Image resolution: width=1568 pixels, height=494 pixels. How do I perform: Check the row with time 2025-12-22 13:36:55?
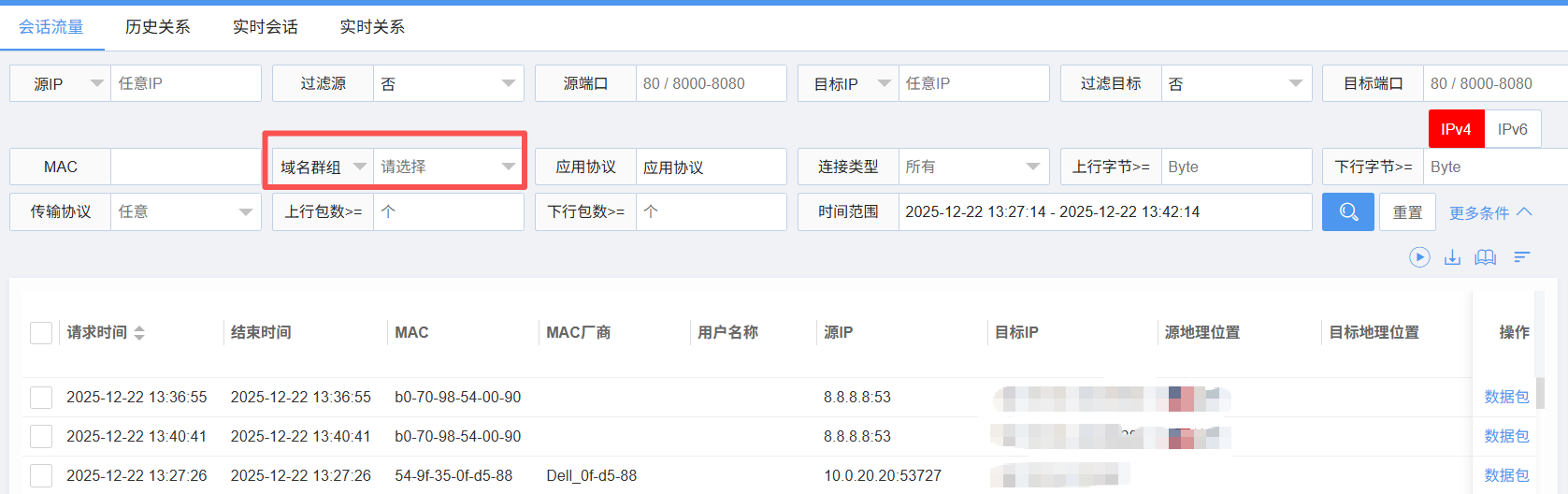pos(41,398)
